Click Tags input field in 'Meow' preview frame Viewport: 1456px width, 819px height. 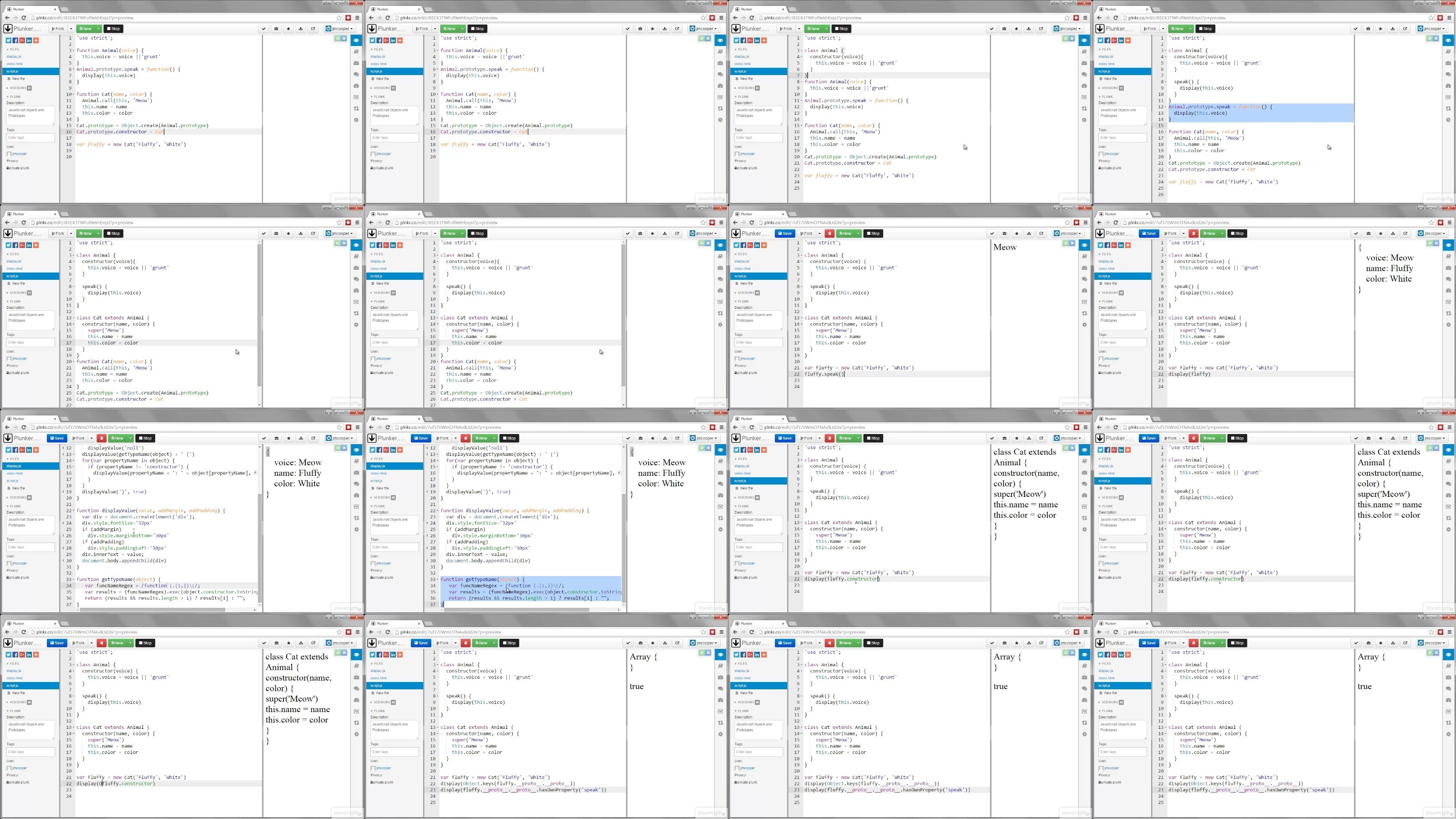coord(758,343)
